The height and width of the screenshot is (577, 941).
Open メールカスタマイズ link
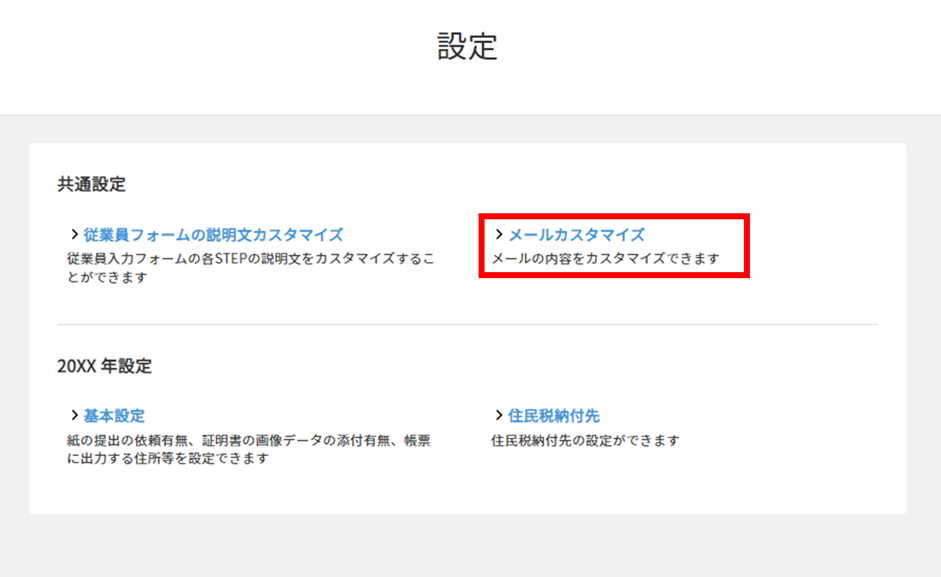(577, 235)
